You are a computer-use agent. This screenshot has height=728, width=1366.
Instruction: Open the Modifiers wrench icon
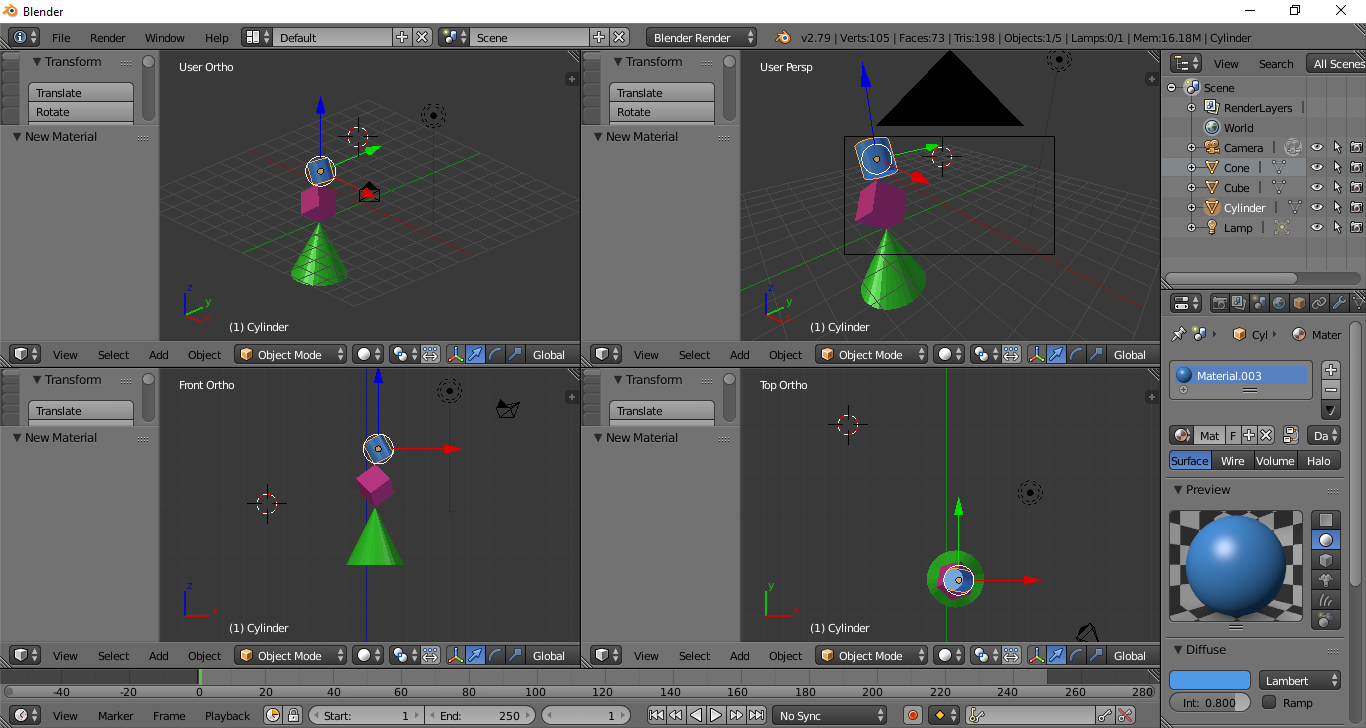[x=1340, y=302]
